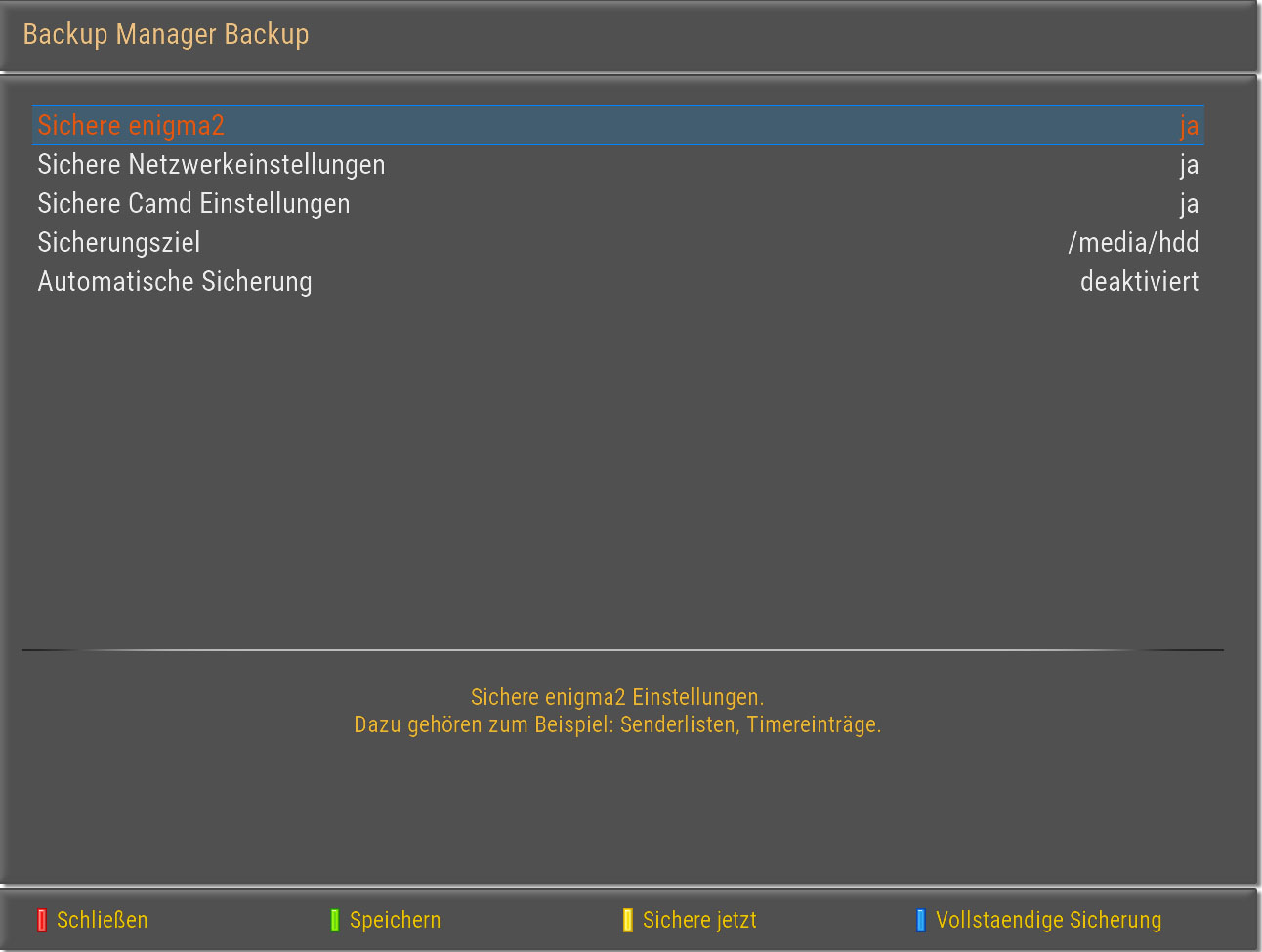The height and width of the screenshot is (952, 1262).
Task: Toggle the 'ja' value for Sichere enigma2
Action: tap(1188, 126)
